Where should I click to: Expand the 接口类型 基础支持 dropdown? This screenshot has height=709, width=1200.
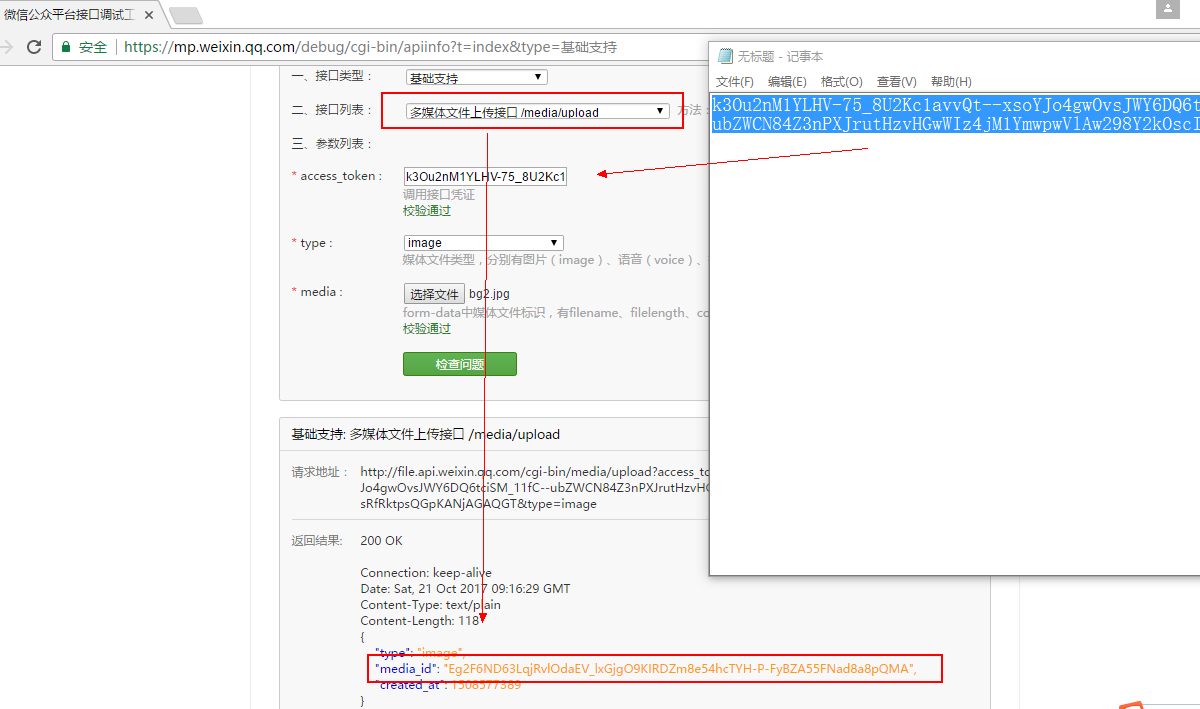476,77
